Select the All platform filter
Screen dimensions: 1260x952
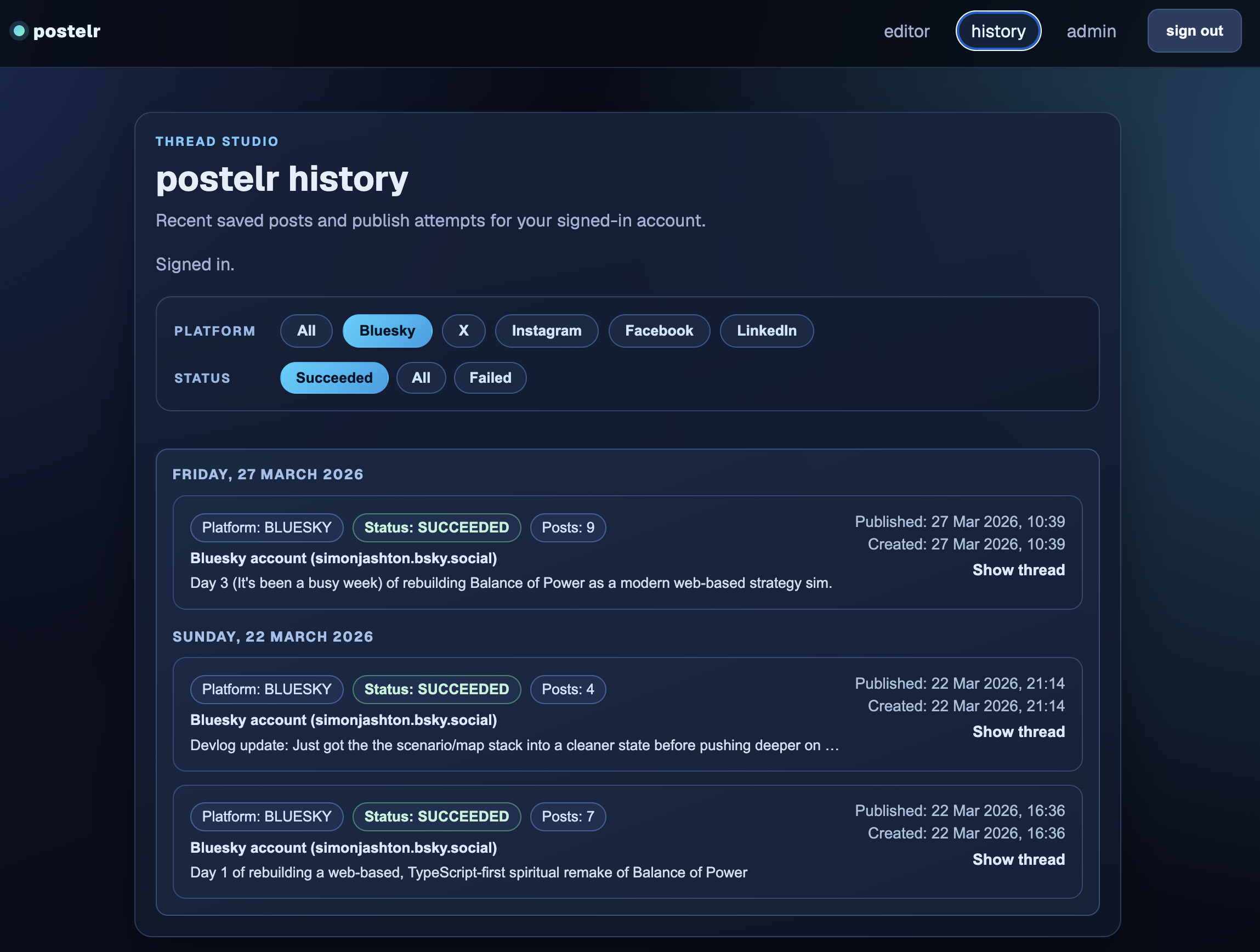(306, 331)
